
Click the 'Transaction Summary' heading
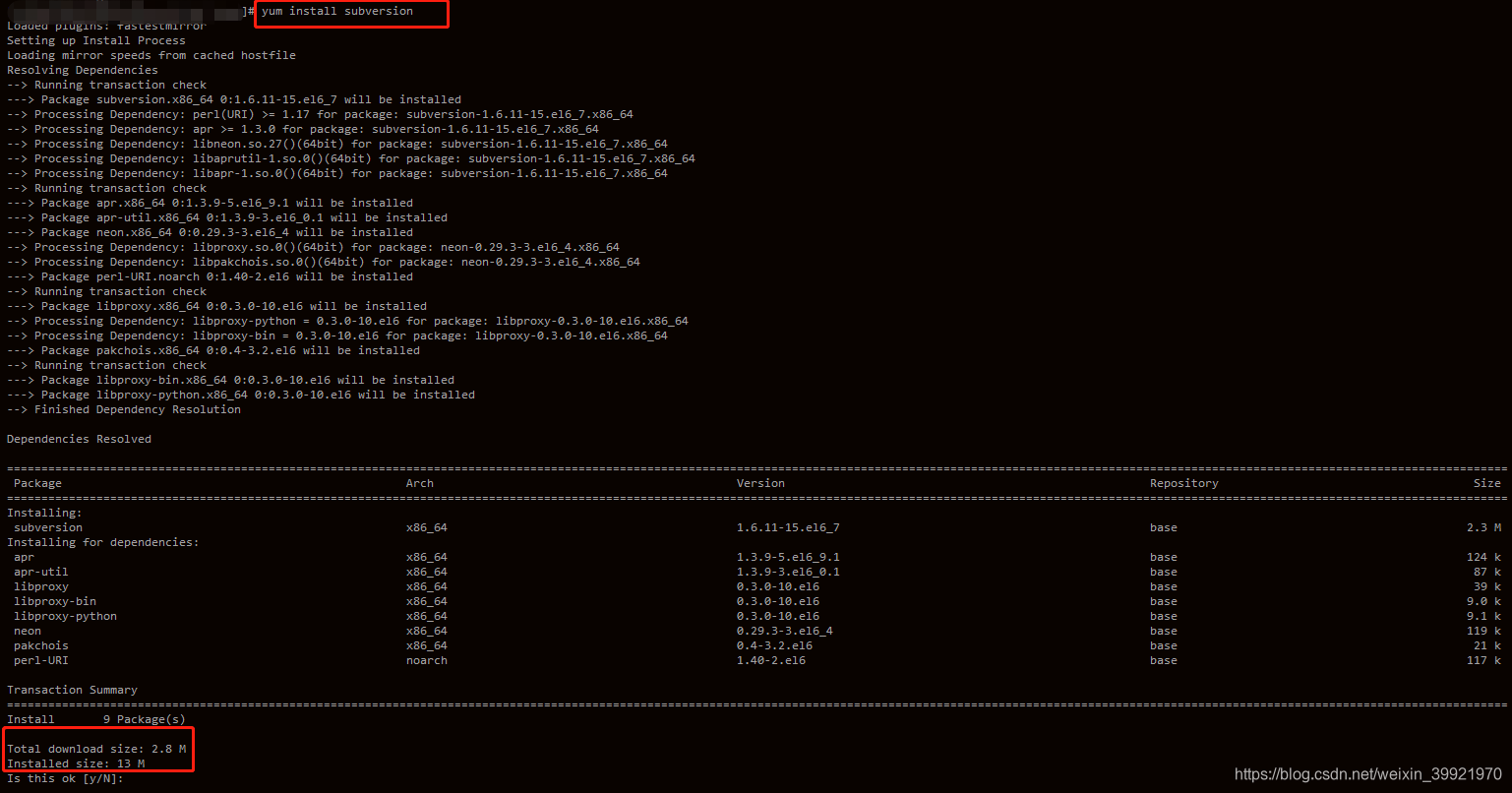click(72, 690)
